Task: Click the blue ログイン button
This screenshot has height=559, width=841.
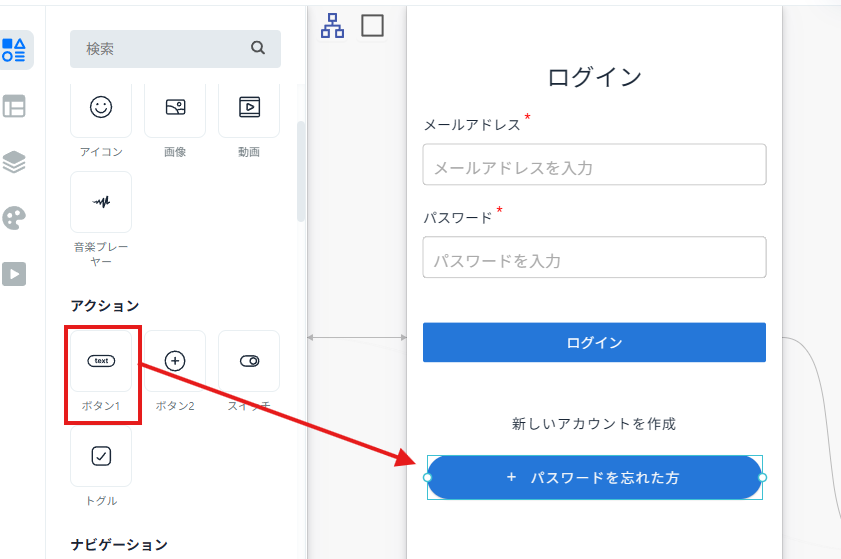Action: (594, 342)
